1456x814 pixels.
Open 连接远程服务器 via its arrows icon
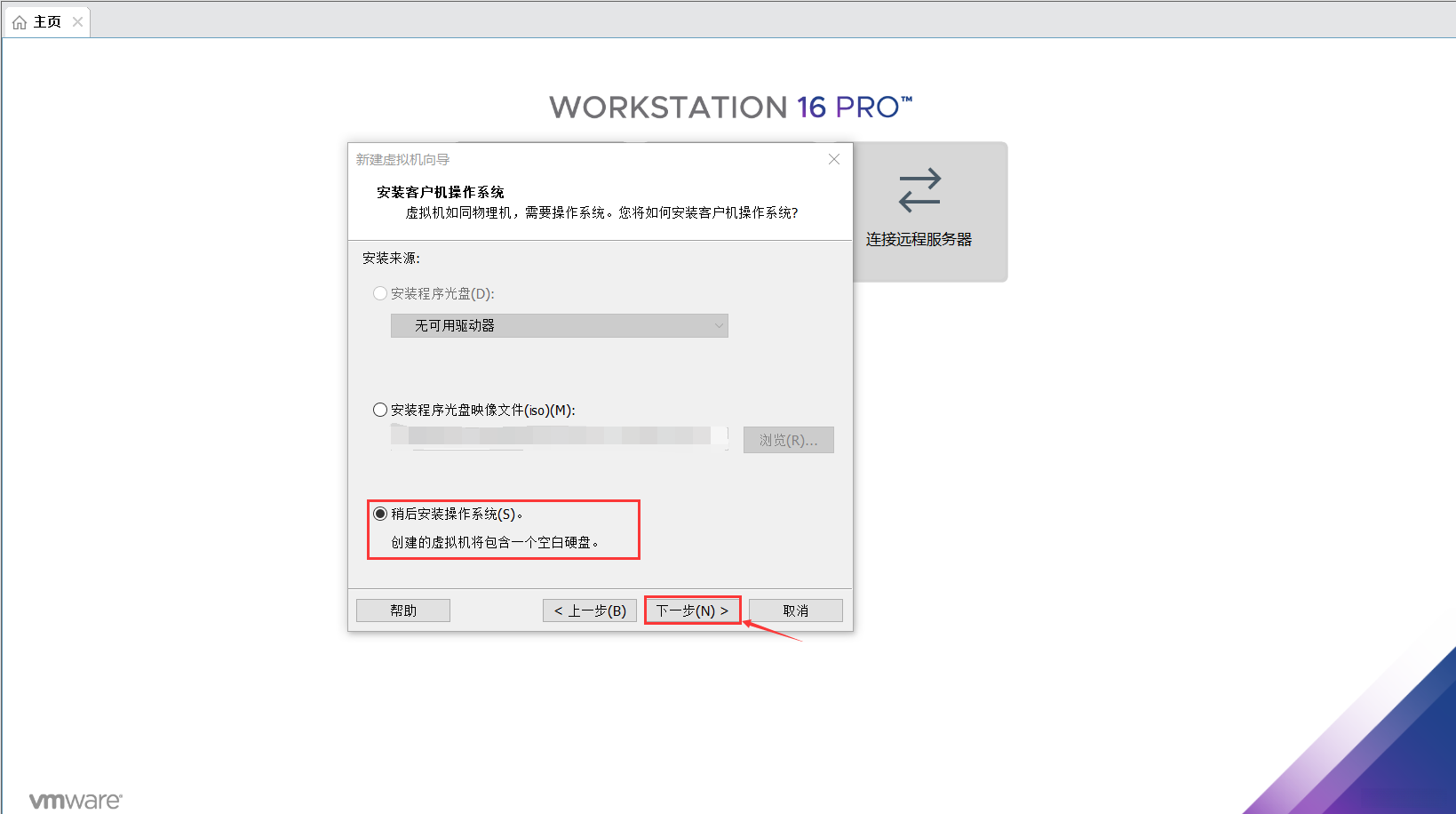[919, 189]
